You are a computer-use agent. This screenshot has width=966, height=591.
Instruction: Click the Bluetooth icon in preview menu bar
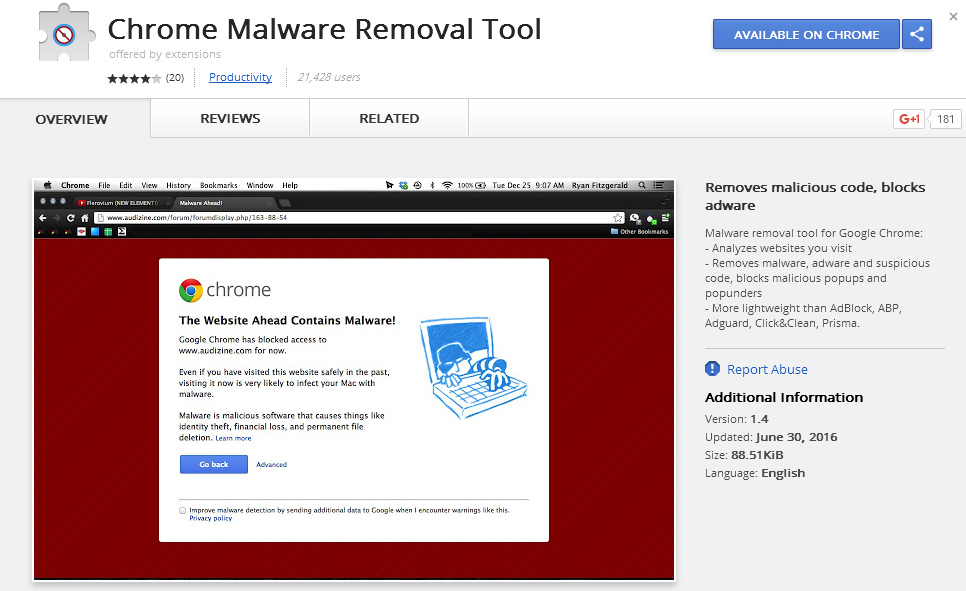(432, 185)
